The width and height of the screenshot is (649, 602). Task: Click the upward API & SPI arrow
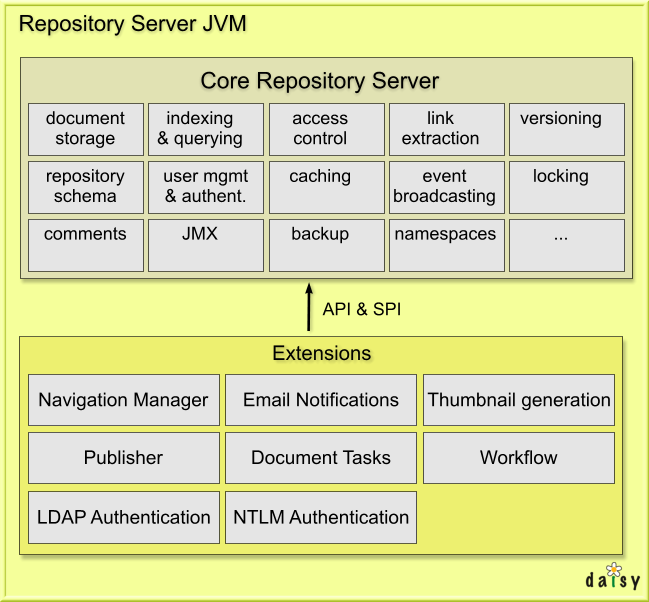pos(309,308)
